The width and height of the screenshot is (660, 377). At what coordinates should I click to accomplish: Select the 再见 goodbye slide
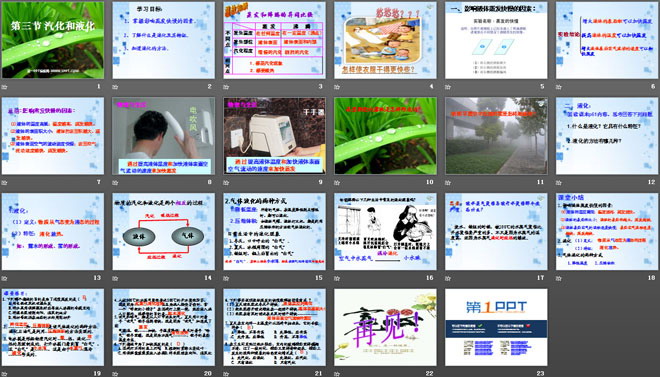point(385,327)
